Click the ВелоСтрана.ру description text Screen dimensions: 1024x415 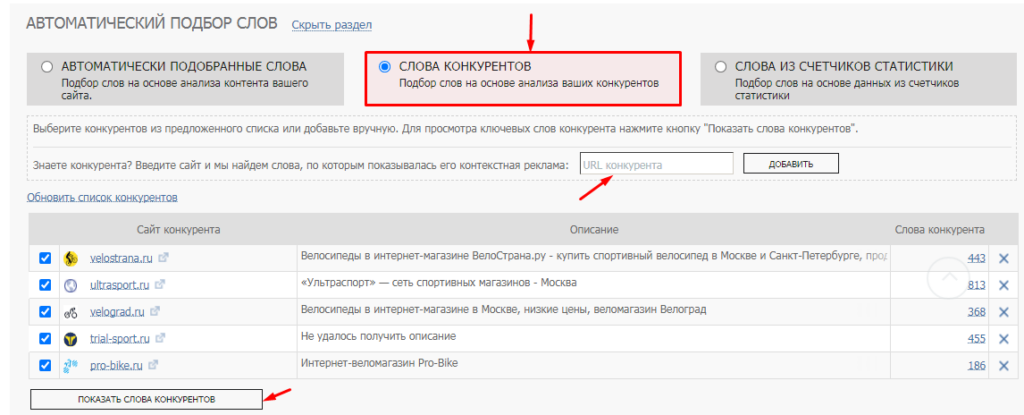(593, 256)
